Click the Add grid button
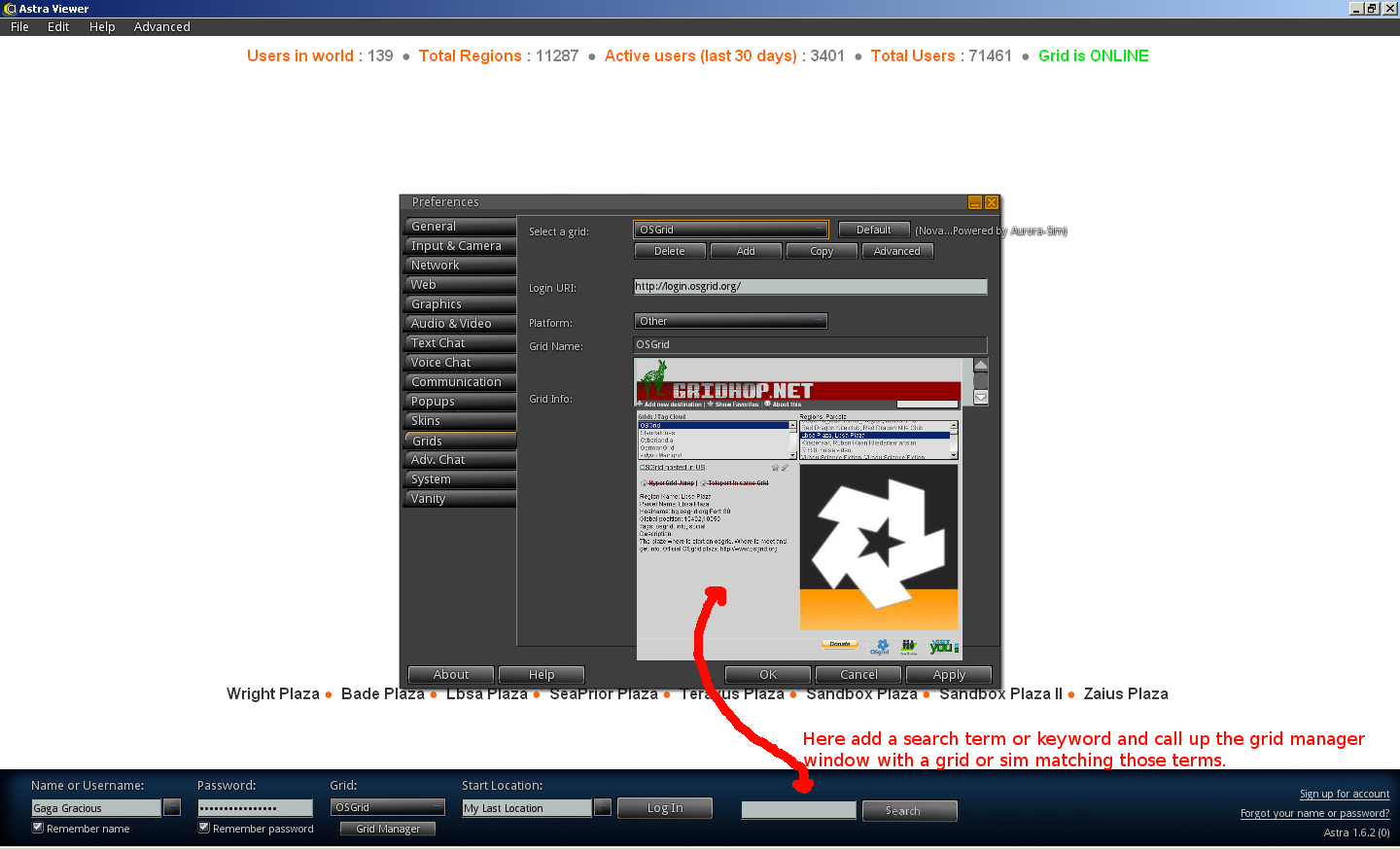1400x850 pixels. point(746,251)
